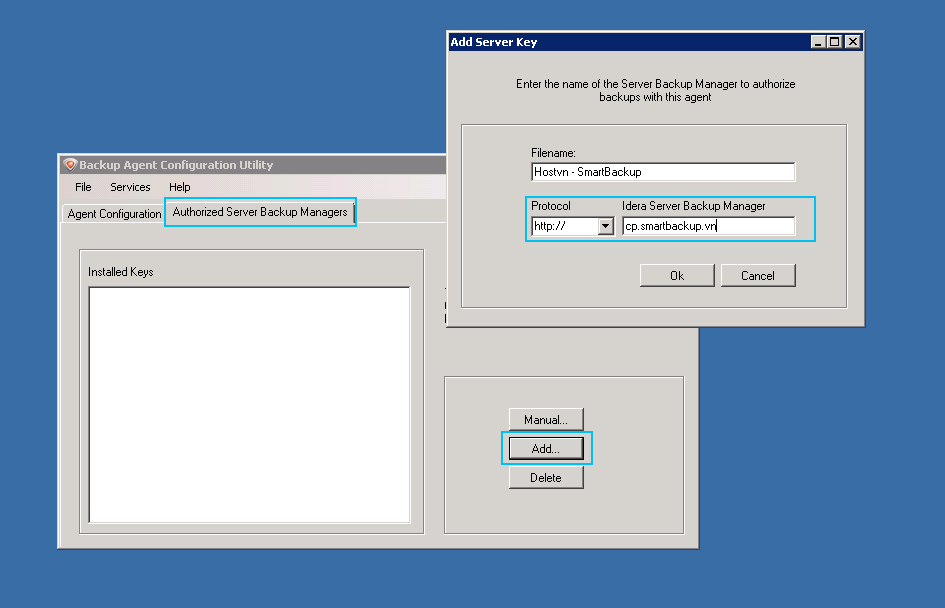Switch to the Agent Configuration tab

pyautogui.click(x=114, y=214)
